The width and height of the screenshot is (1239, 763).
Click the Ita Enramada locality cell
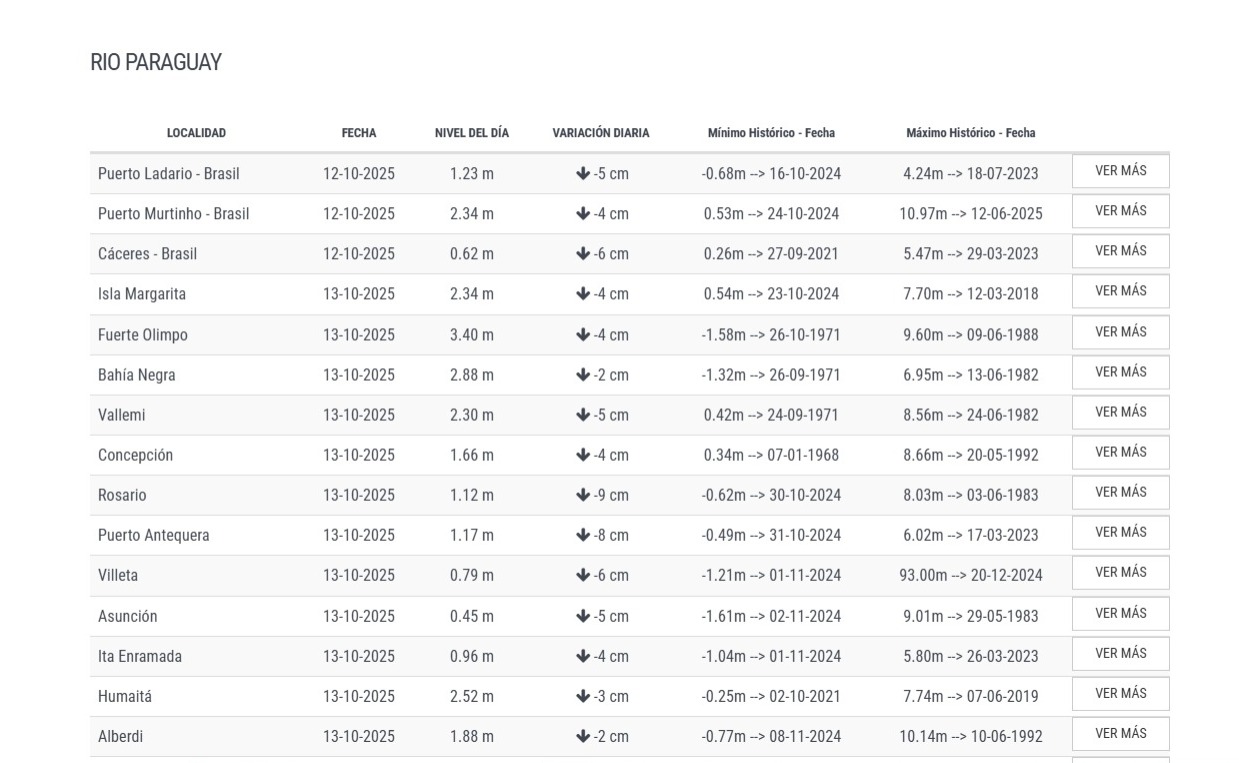coord(139,657)
